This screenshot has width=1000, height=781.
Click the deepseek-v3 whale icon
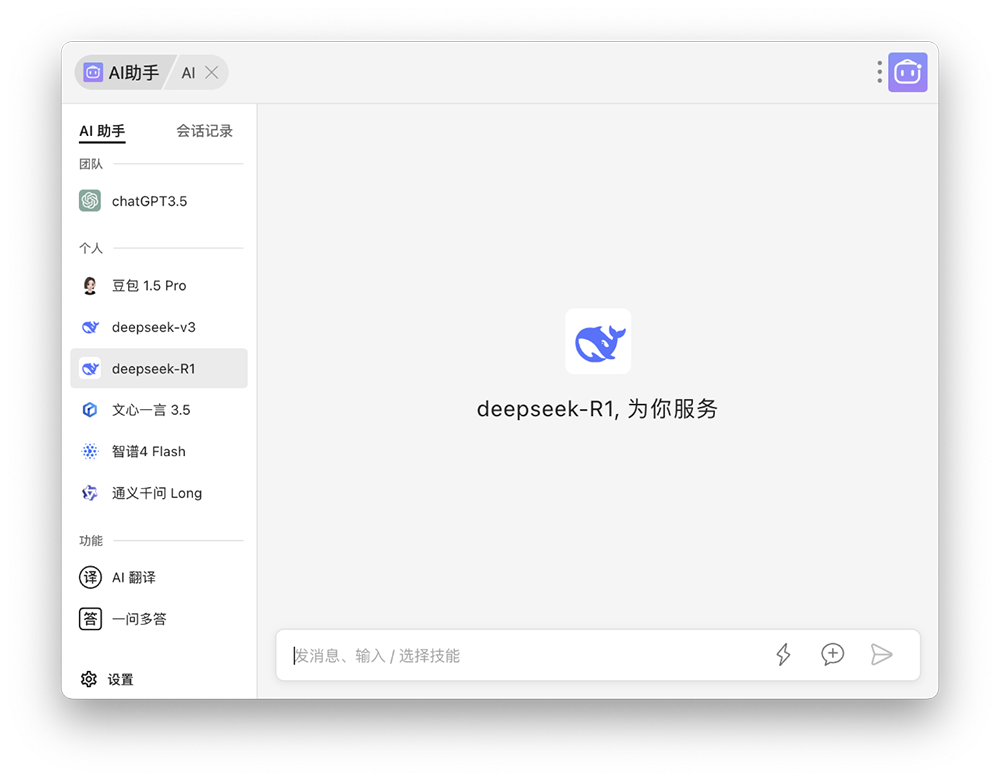point(90,327)
